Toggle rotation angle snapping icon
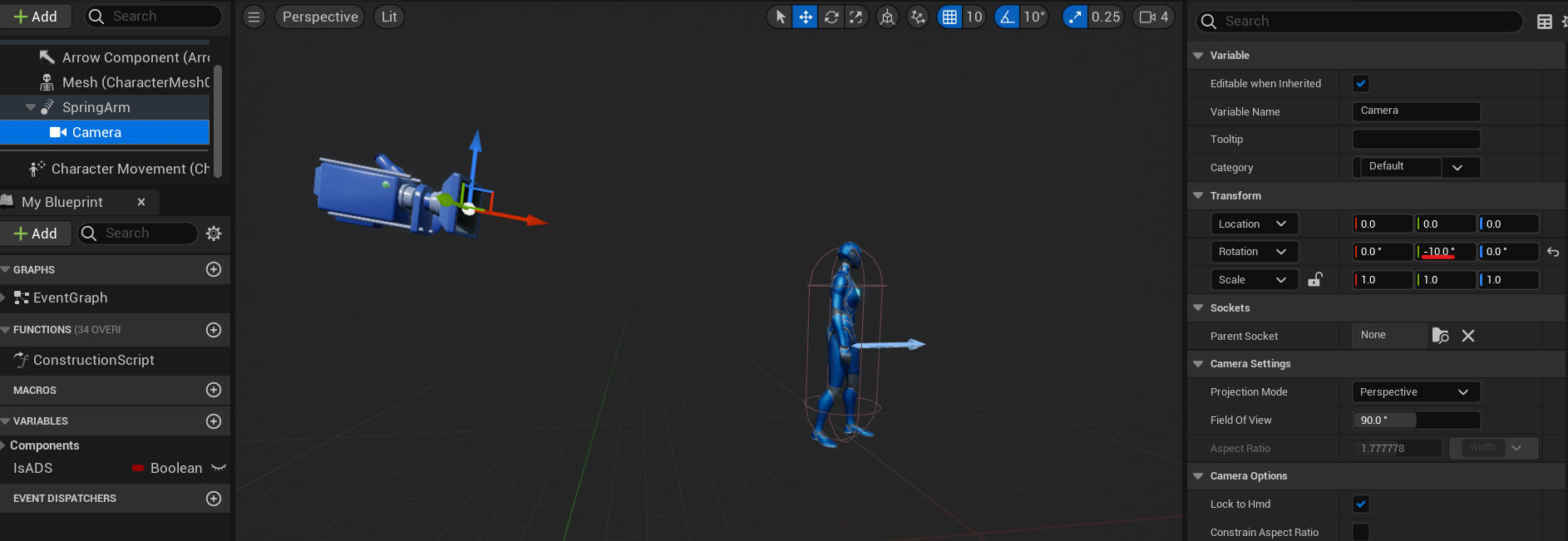Screen dimensions: 1568x541 click(1007, 17)
